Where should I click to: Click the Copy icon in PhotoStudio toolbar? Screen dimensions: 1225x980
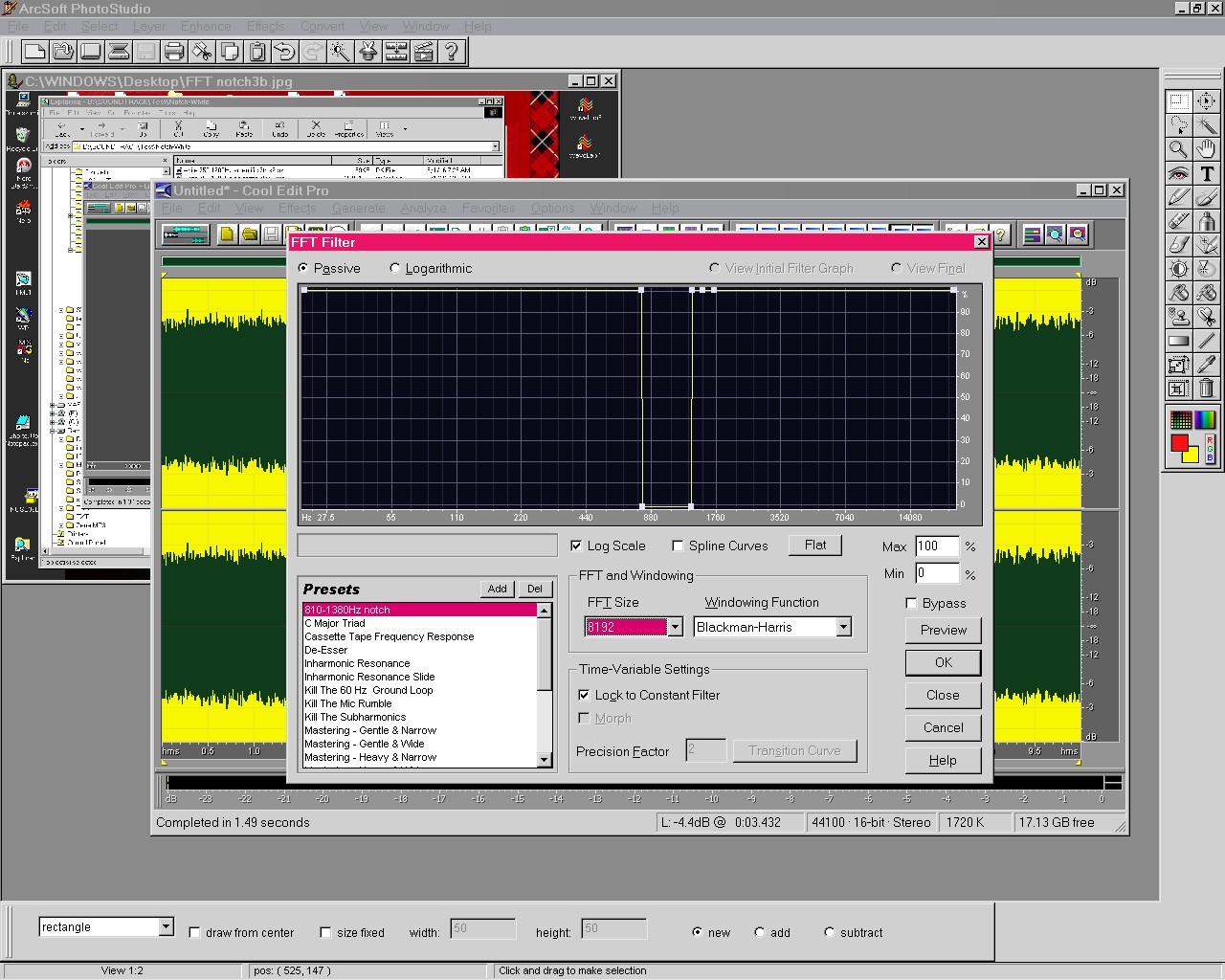[x=229, y=51]
